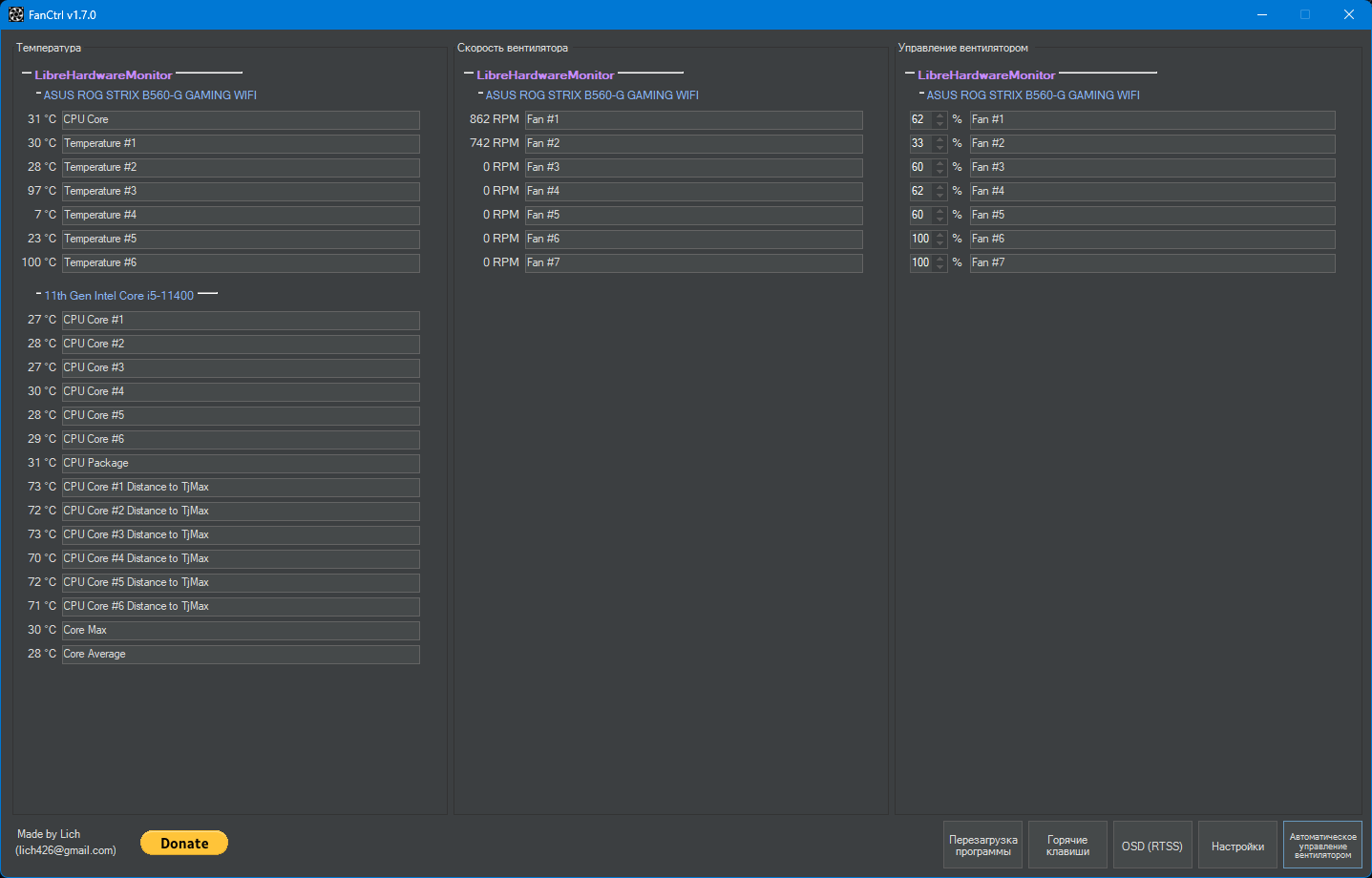
Task: Collapse ASUS ROG STRIX under Скорость вентилятора
Action: pyautogui.click(x=480, y=94)
